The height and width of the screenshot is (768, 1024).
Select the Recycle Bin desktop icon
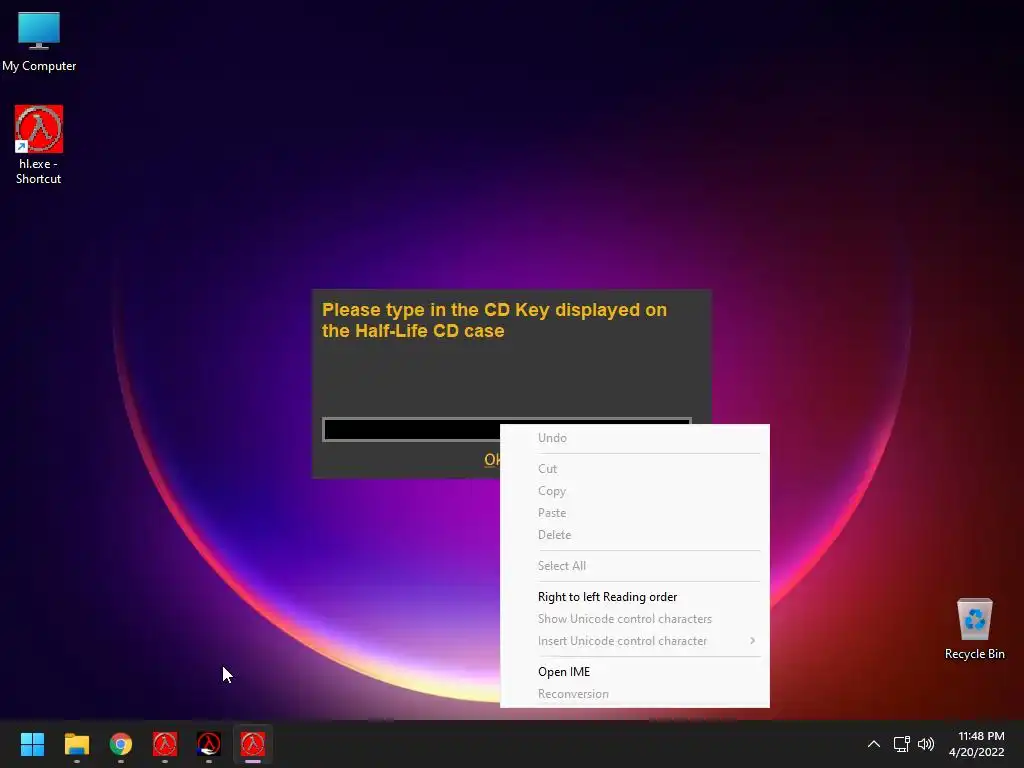974,629
